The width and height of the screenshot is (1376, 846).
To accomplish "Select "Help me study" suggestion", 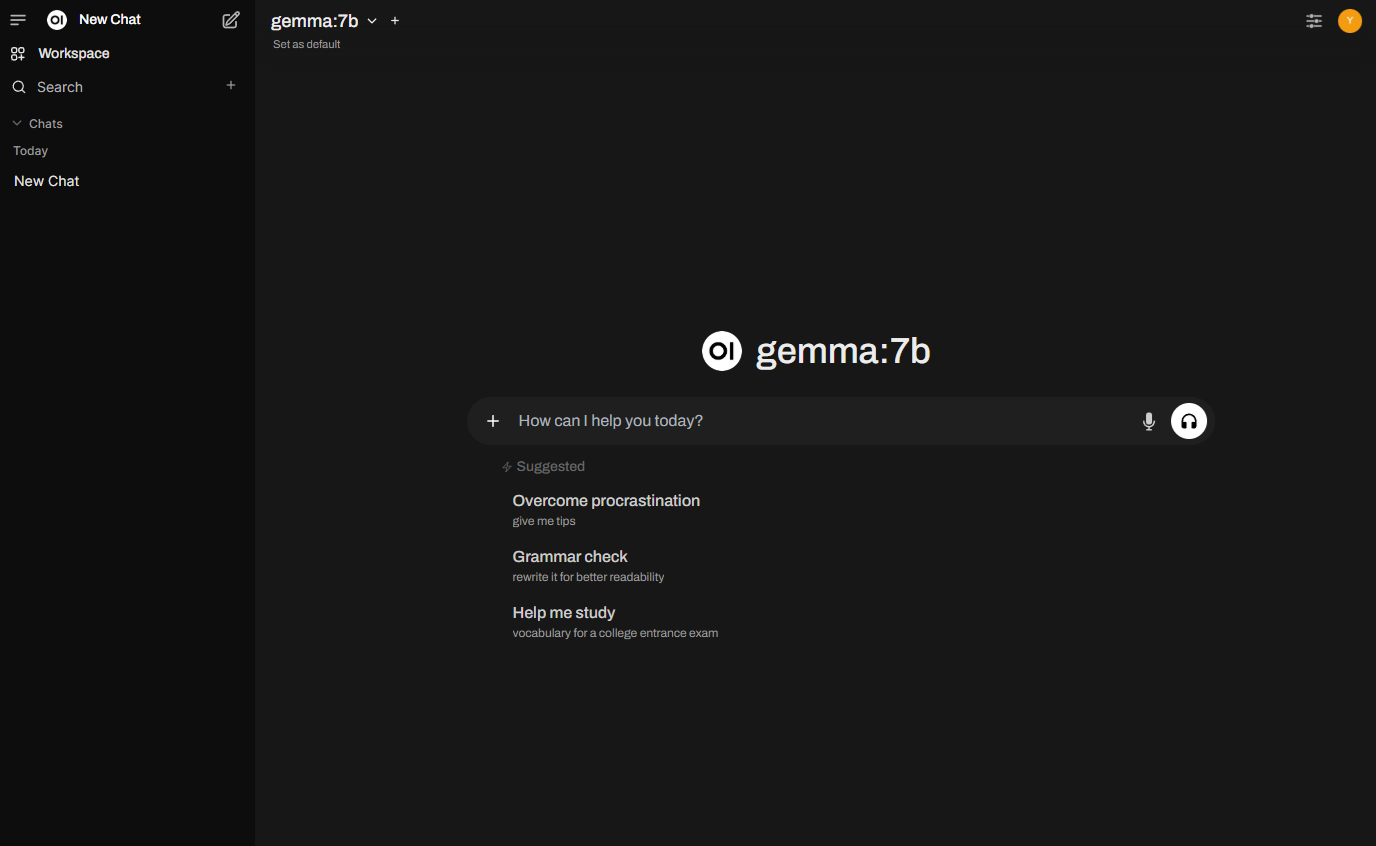I will (615, 621).
